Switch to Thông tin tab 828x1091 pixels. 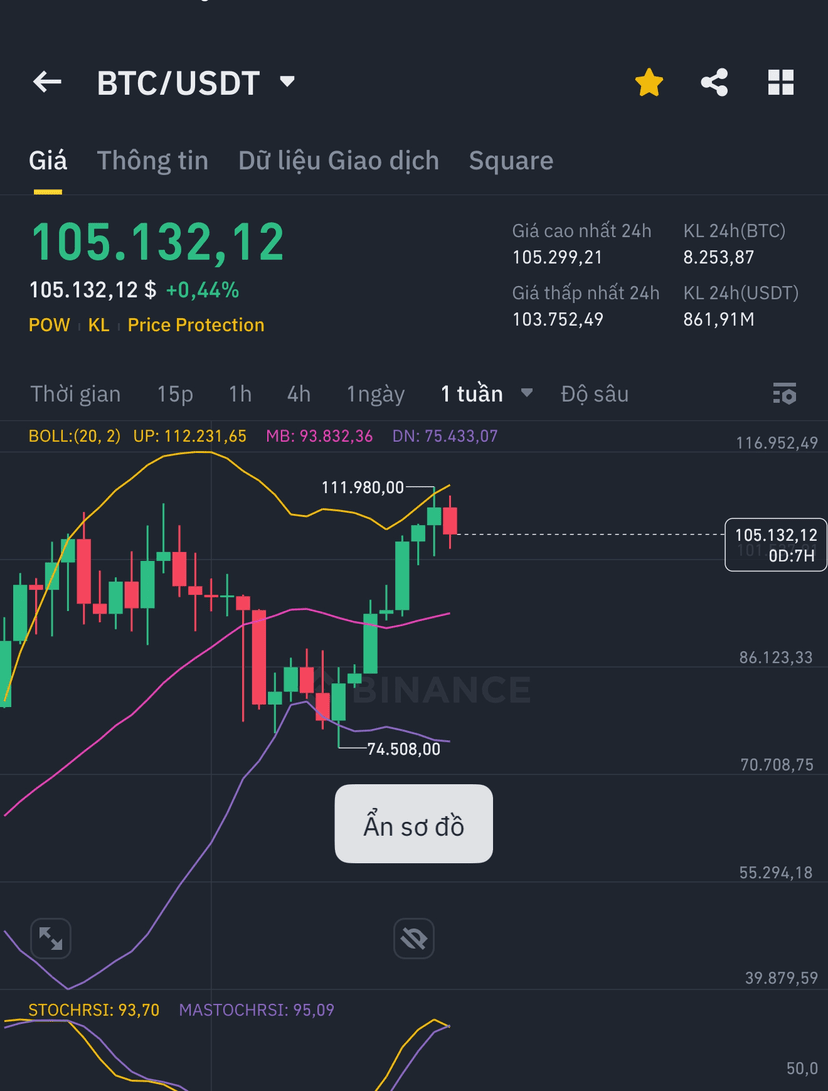(x=152, y=161)
